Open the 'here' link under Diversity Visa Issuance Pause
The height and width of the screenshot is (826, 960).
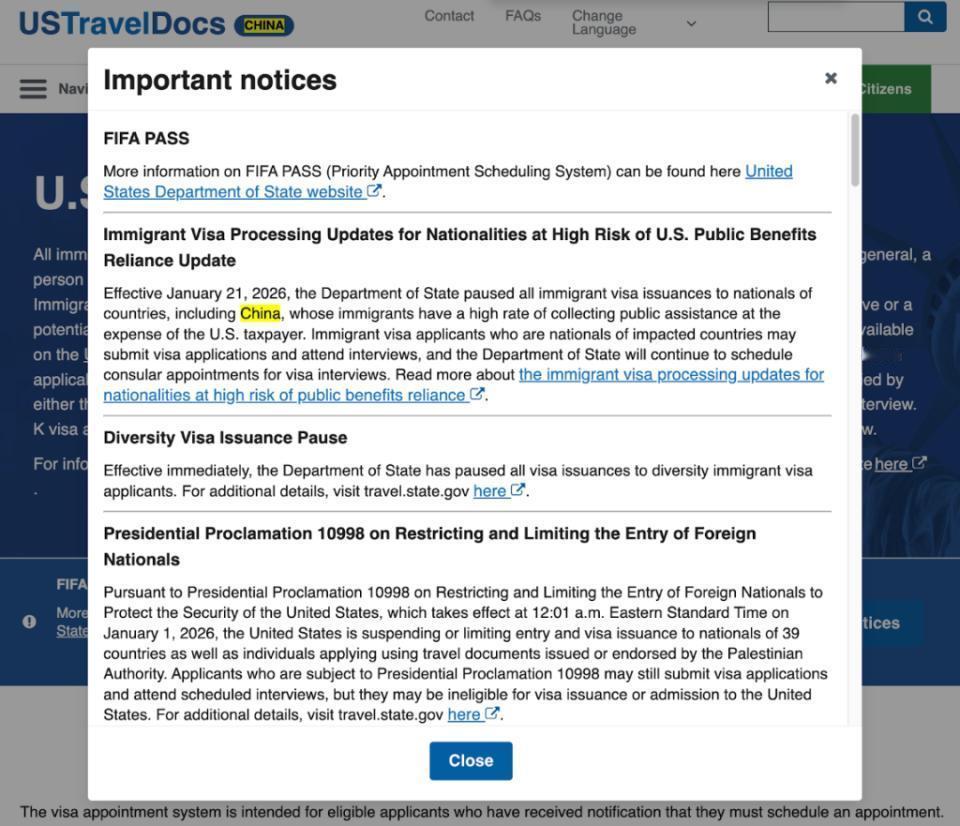pyautogui.click(x=489, y=491)
